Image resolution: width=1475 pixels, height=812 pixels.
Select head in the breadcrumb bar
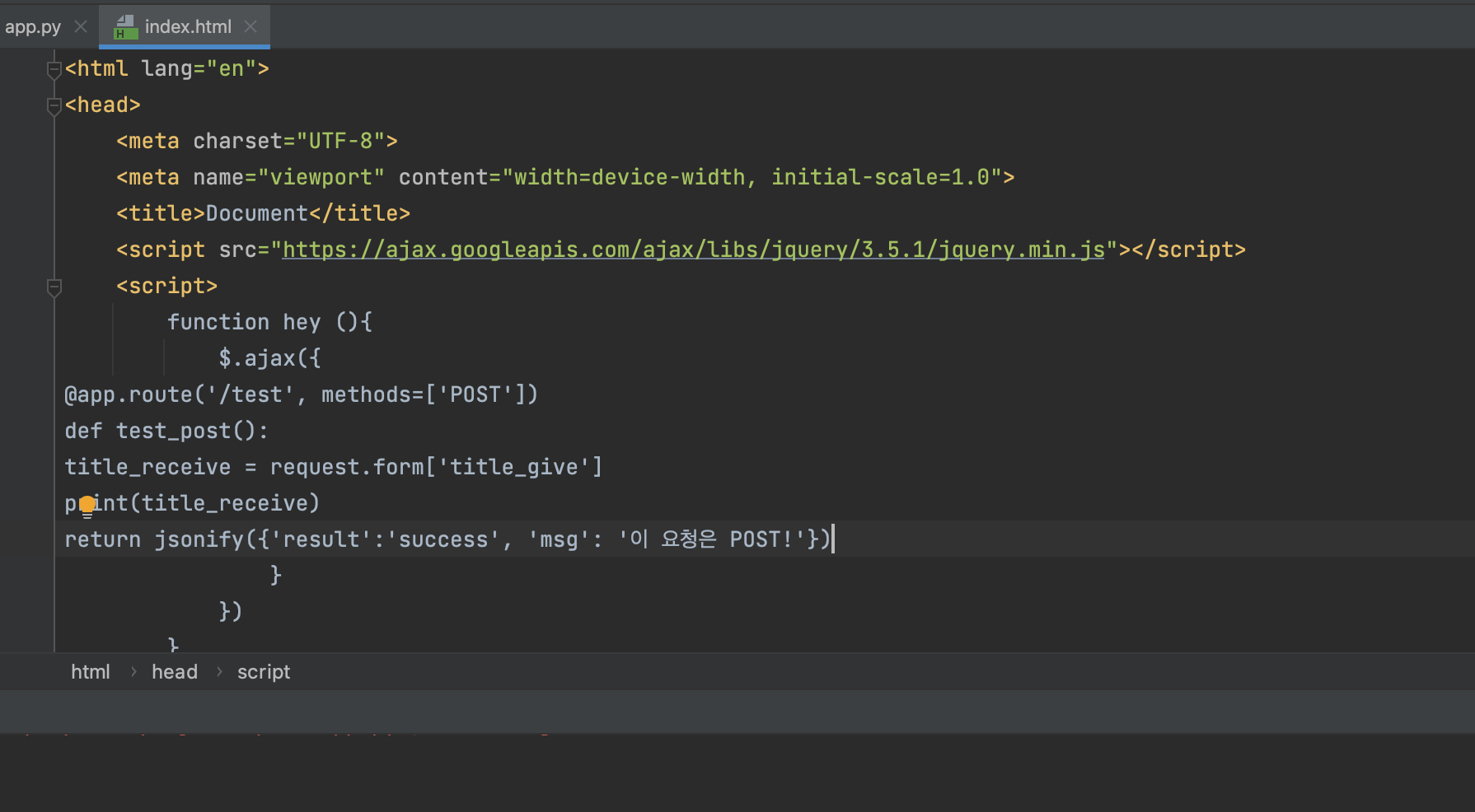pyautogui.click(x=175, y=672)
